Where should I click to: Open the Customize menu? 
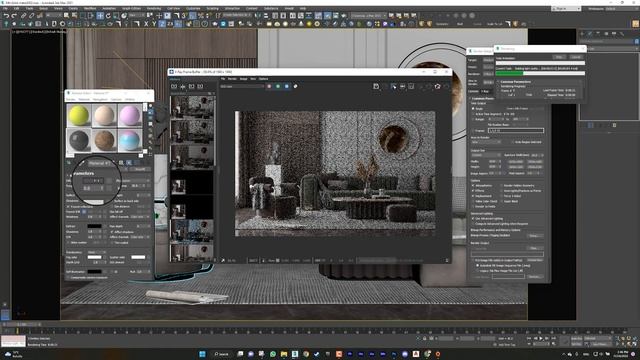point(193,8)
